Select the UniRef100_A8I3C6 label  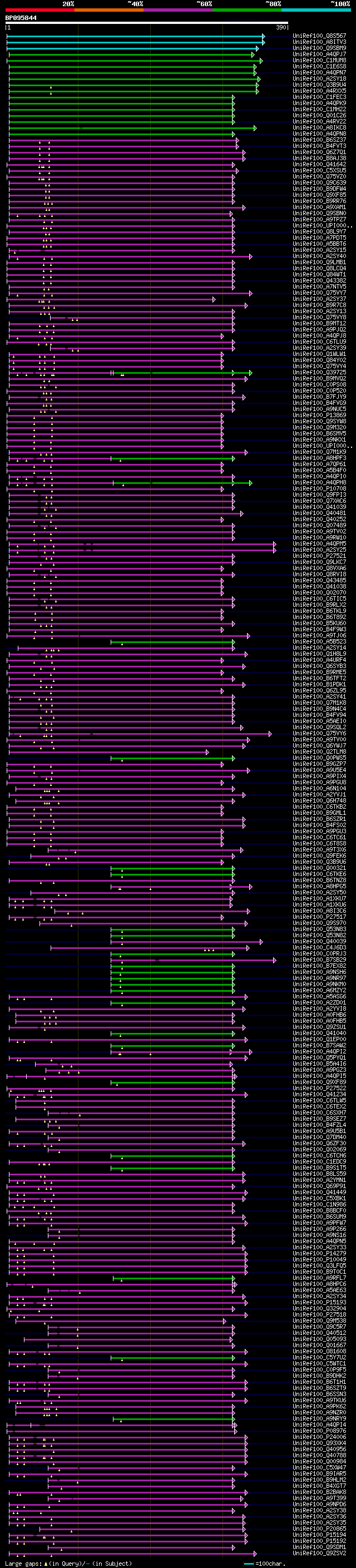click(319, 911)
